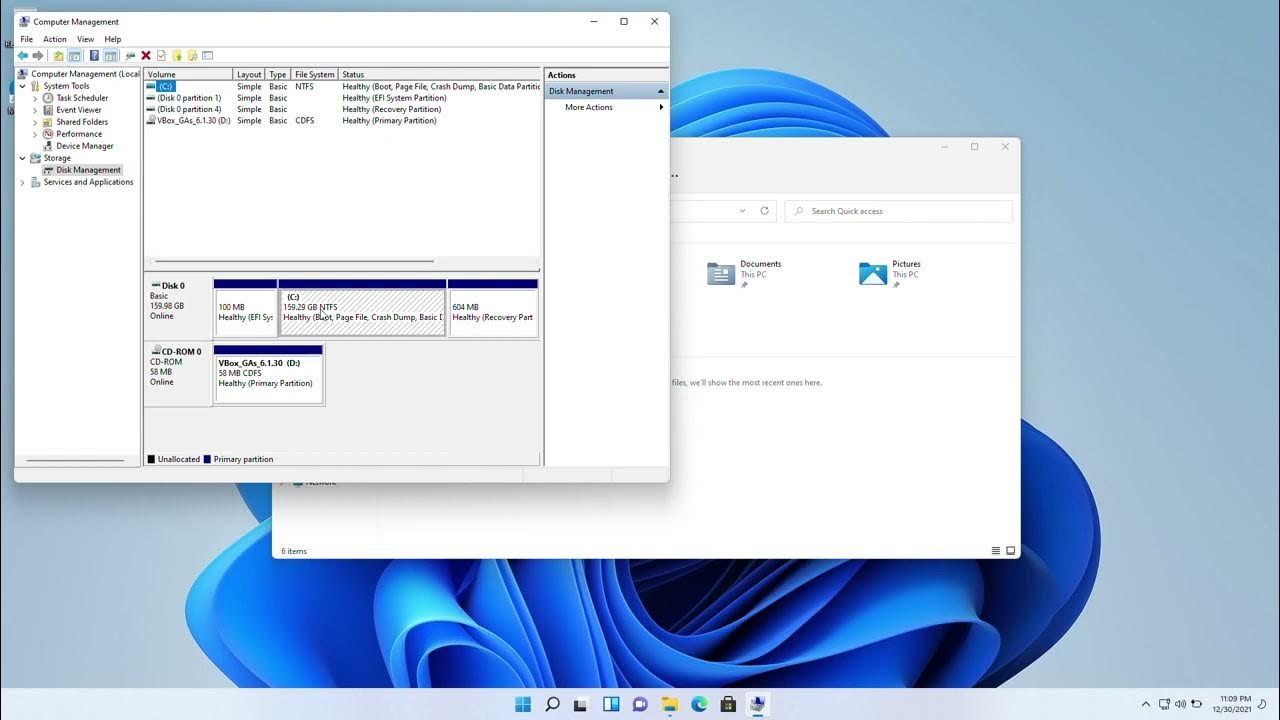Viewport: 1280px width, 720px height.
Task: Select the (Disk 0 partition 1) volume row
Action: [x=342, y=98]
